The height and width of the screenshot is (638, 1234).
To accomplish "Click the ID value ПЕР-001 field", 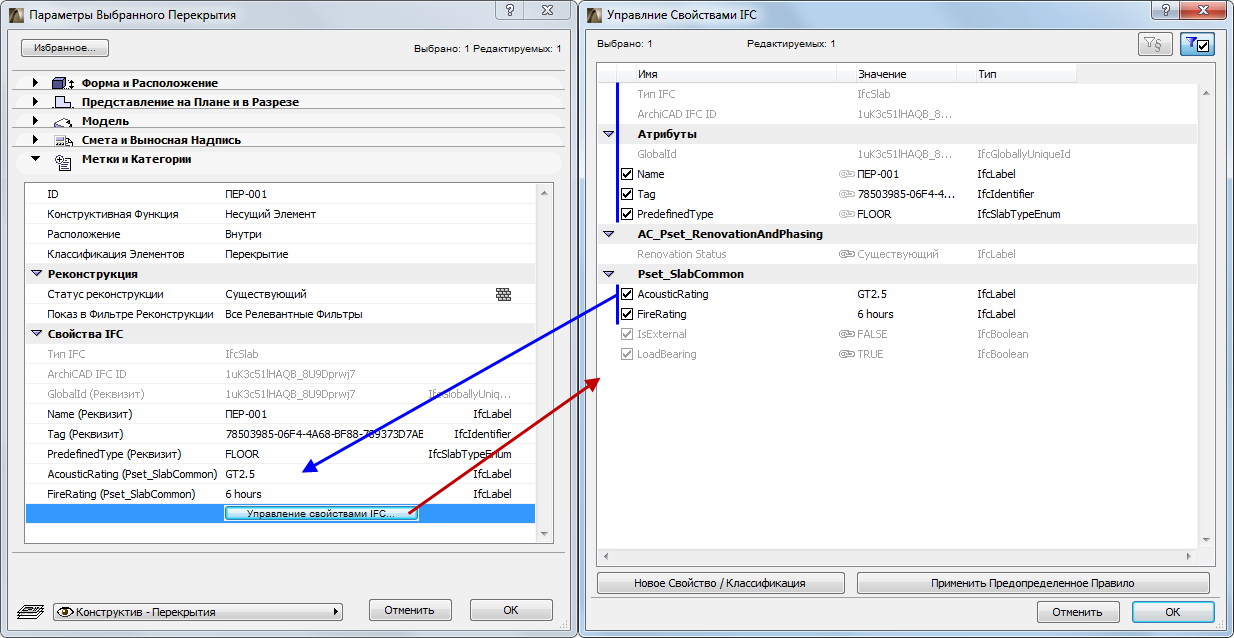I will pyautogui.click(x=246, y=194).
